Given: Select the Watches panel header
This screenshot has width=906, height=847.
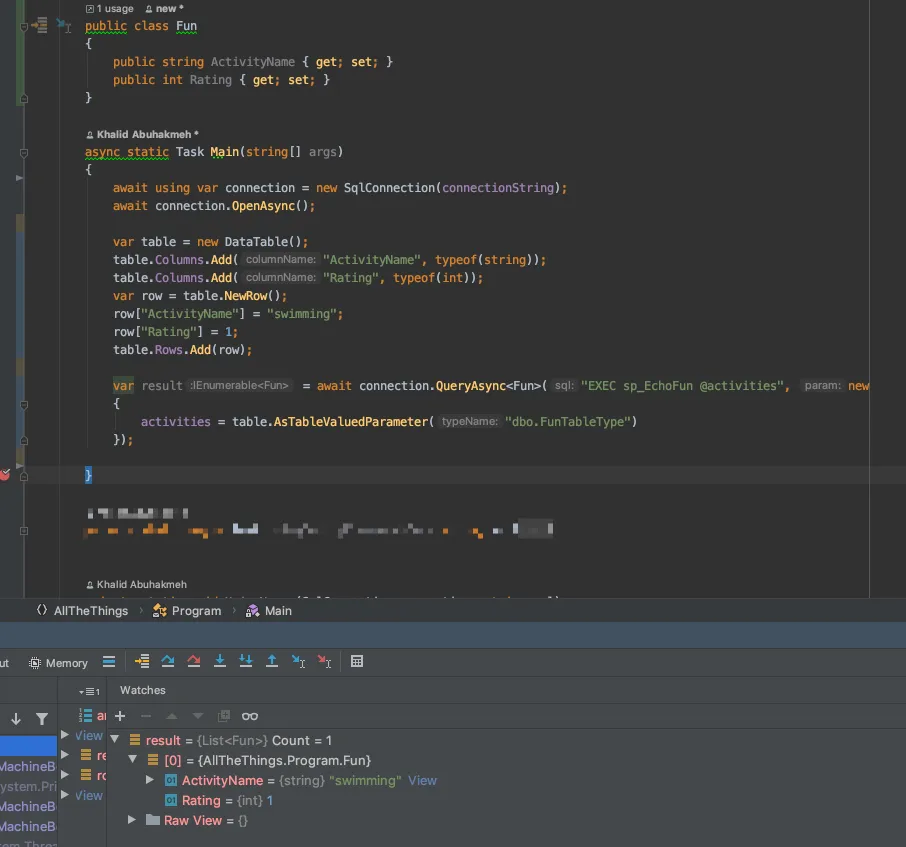Looking at the screenshot, I should tap(143, 690).
